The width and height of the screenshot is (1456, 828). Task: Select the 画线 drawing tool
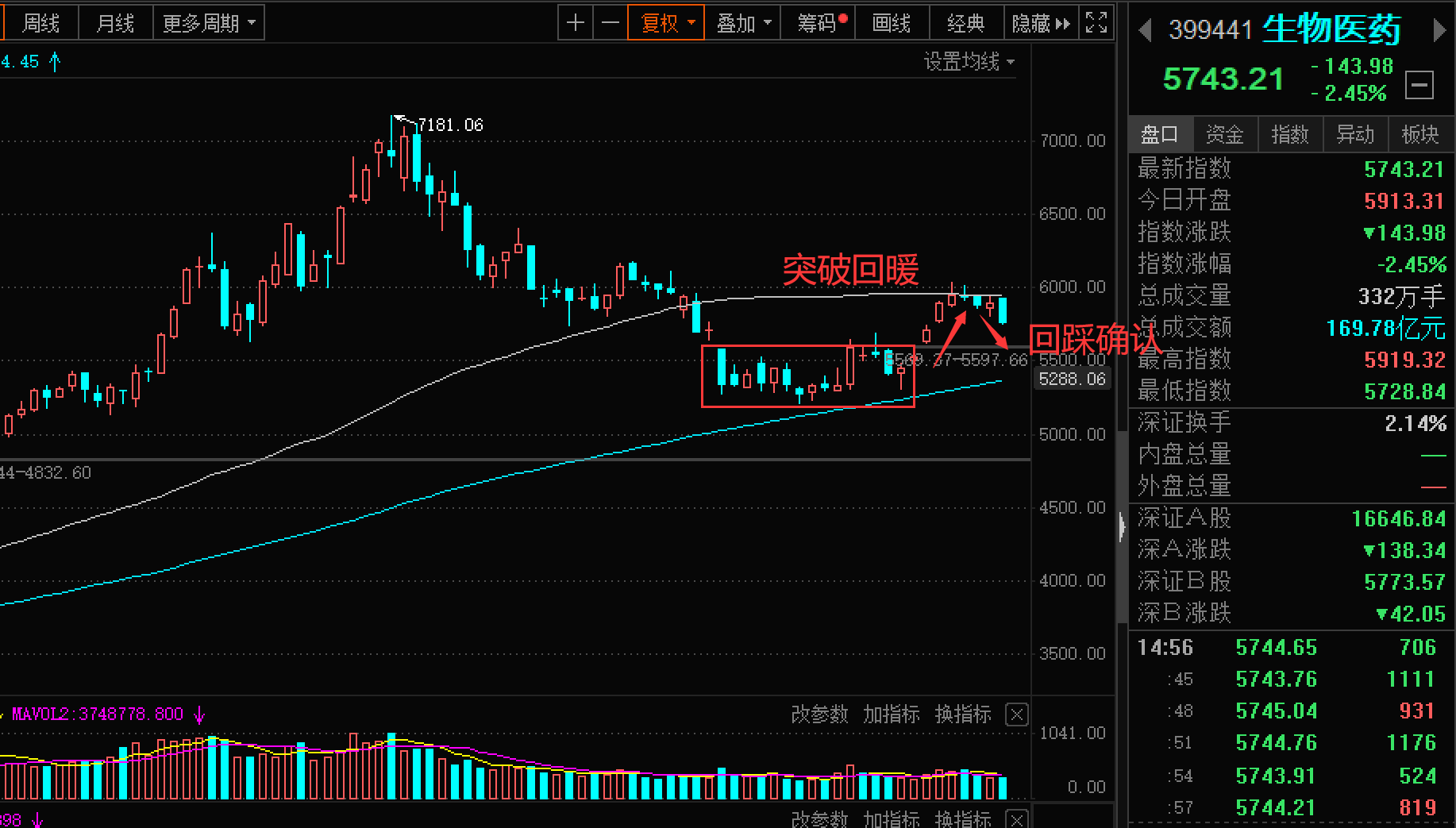pos(892,23)
